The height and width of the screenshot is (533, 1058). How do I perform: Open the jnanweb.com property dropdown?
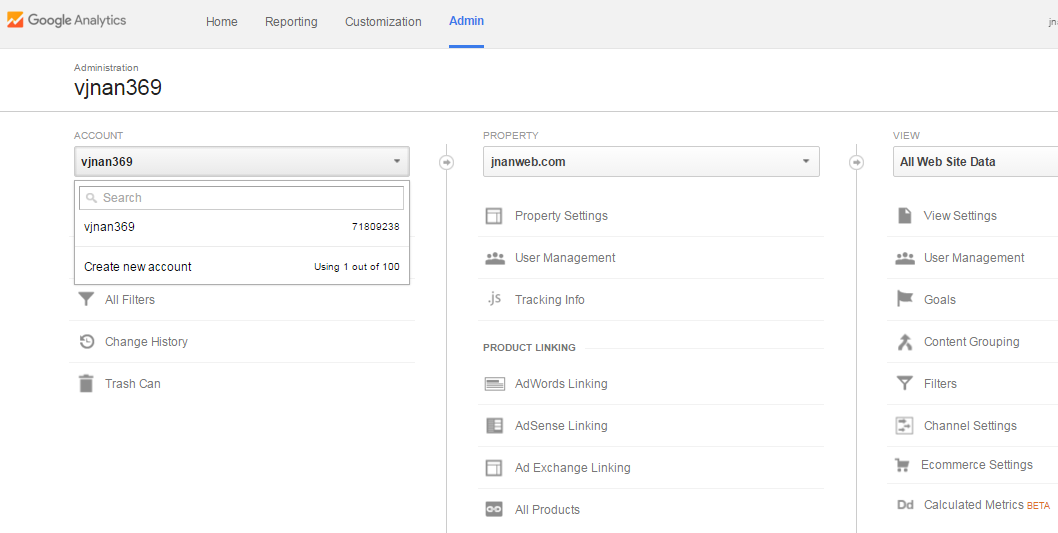(x=651, y=162)
